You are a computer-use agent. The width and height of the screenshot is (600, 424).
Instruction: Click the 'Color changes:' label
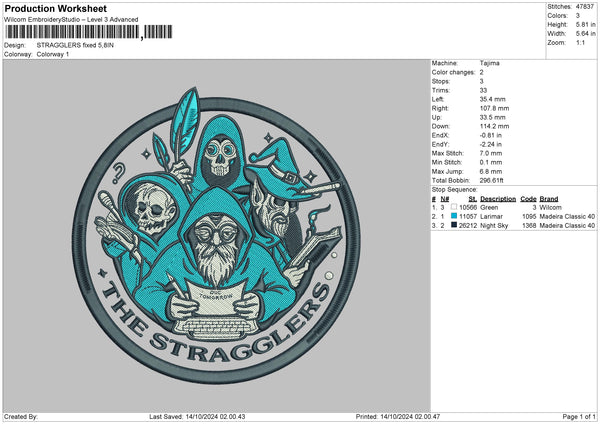(x=453, y=72)
